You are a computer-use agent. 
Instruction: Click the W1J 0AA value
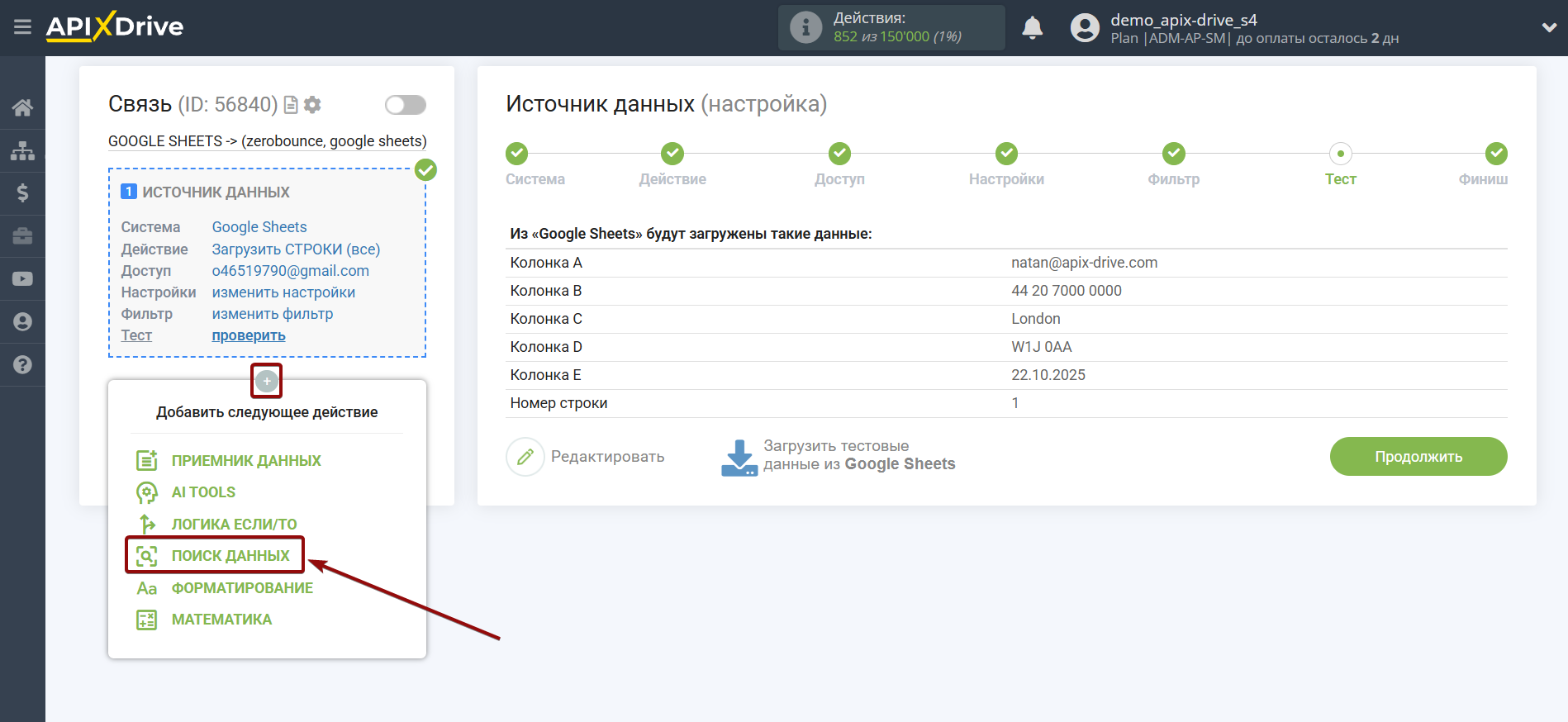pos(1042,347)
